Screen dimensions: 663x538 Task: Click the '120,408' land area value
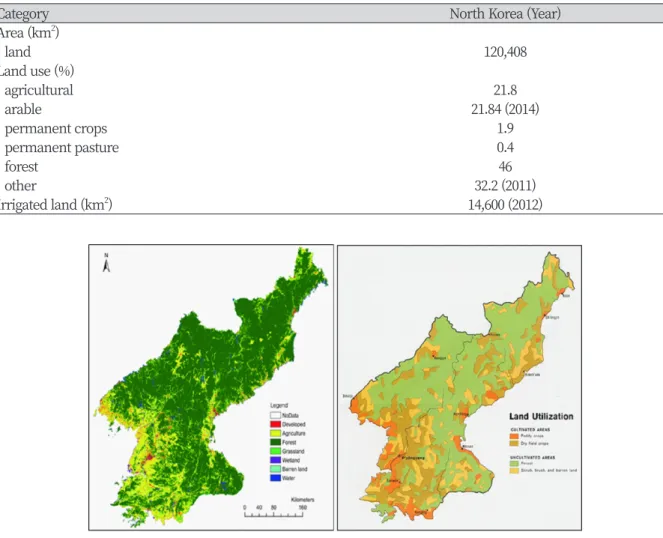[505, 52]
